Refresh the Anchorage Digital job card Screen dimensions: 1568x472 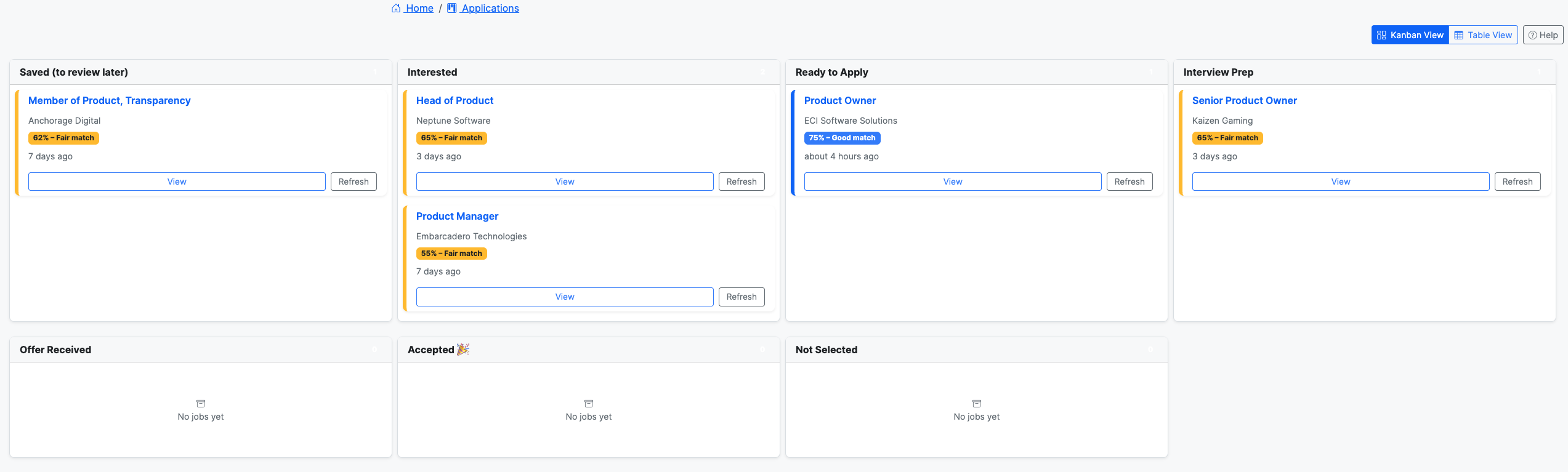(x=354, y=182)
